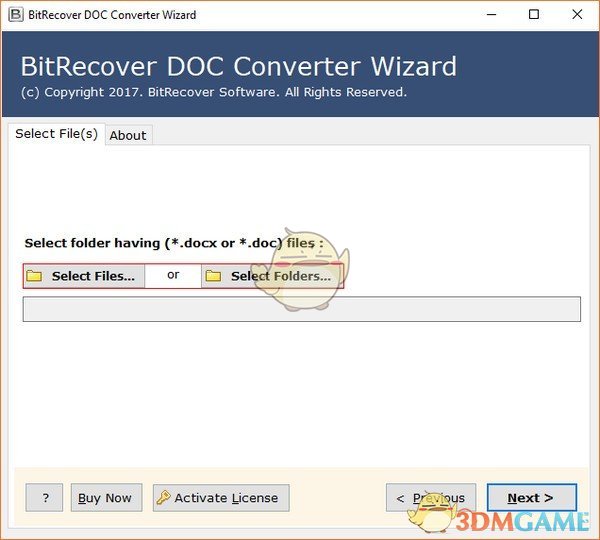Open help with the ? button
Screen dimensions: 600x540
pyautogui.click(x=44, y=498)
